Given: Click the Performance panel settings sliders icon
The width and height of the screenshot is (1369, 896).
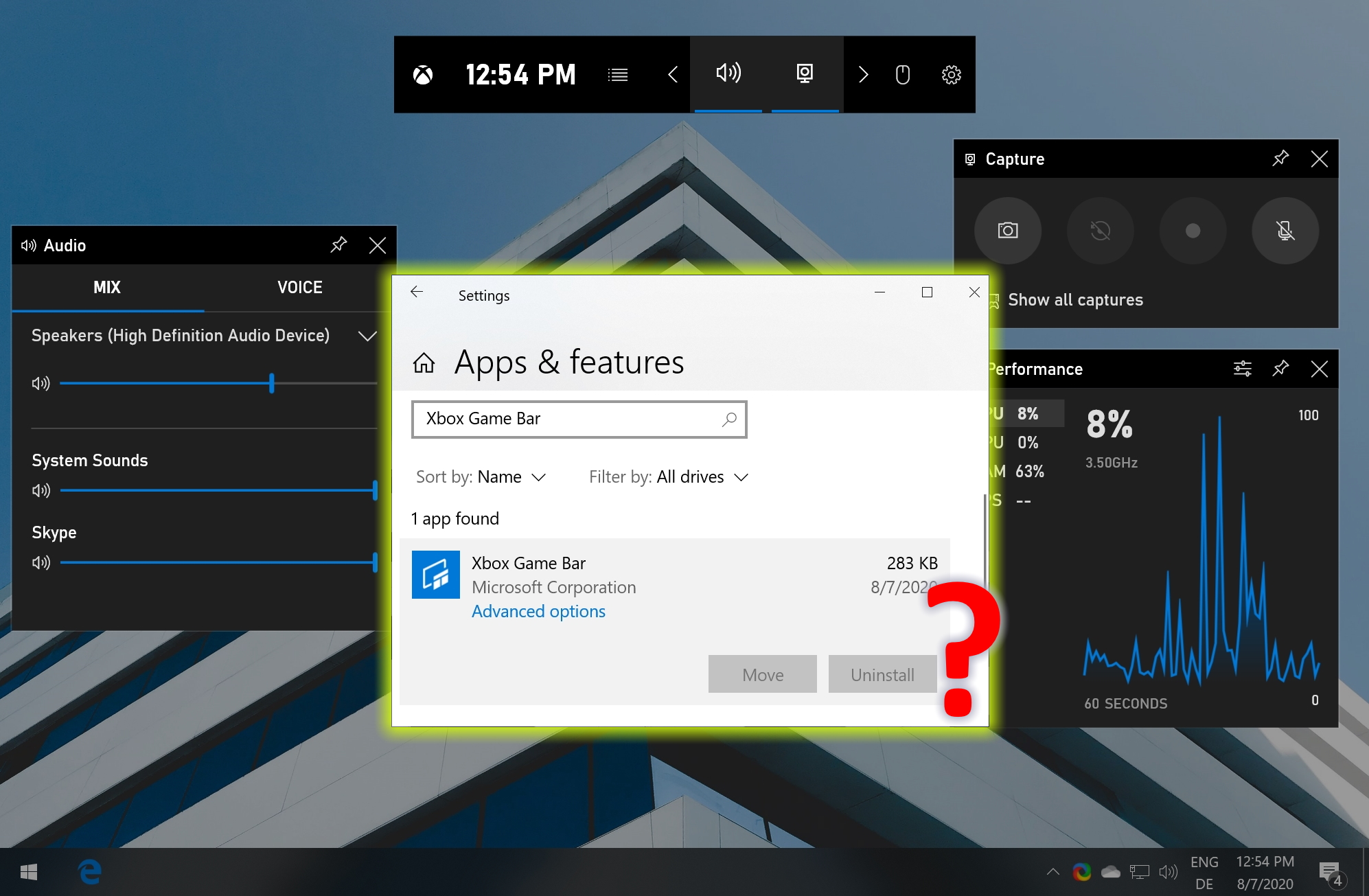Looking at the screenshot, I should pos(1241,367).
